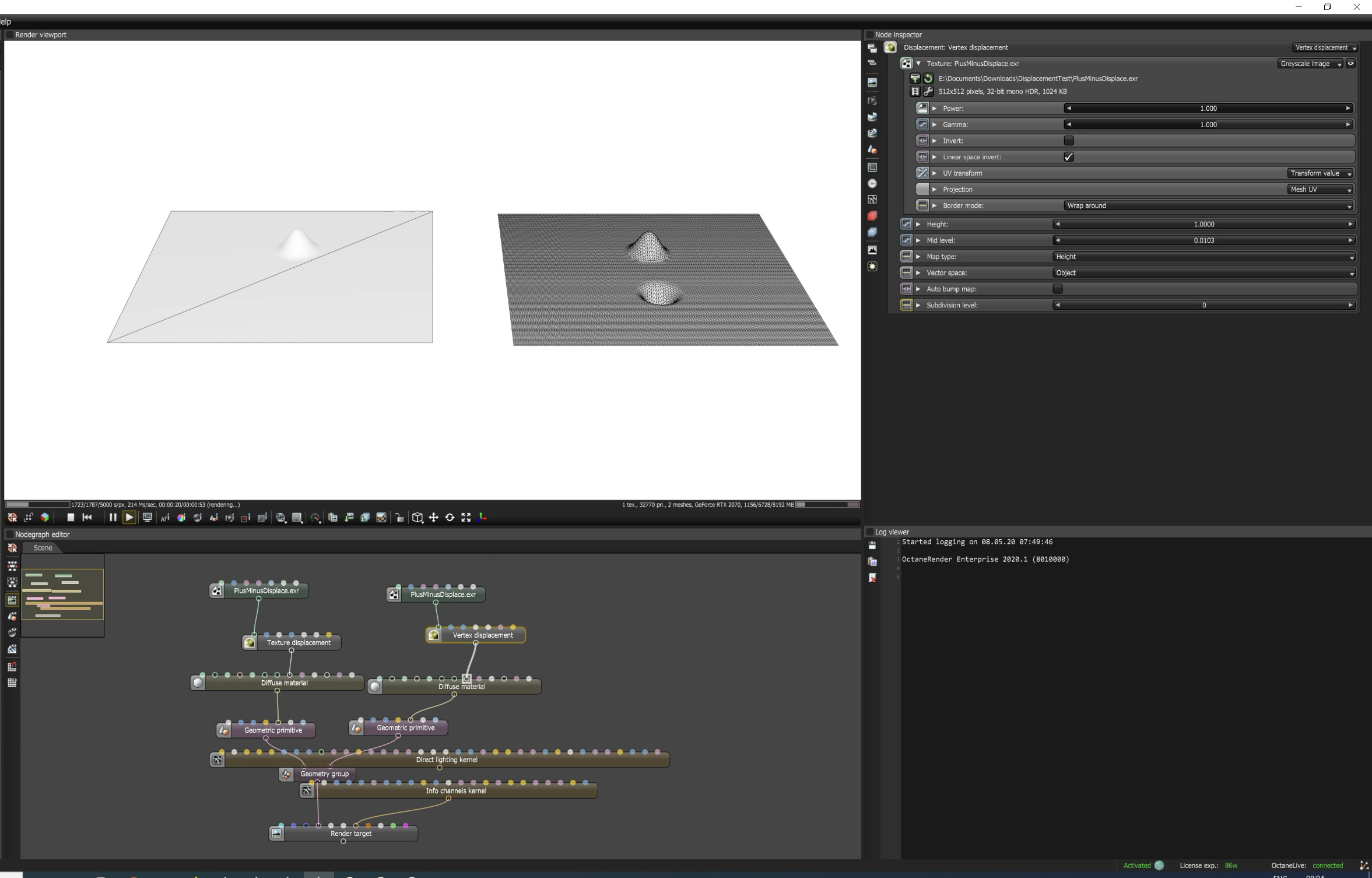Click the save log icon in Log viewer

(872, 545)
